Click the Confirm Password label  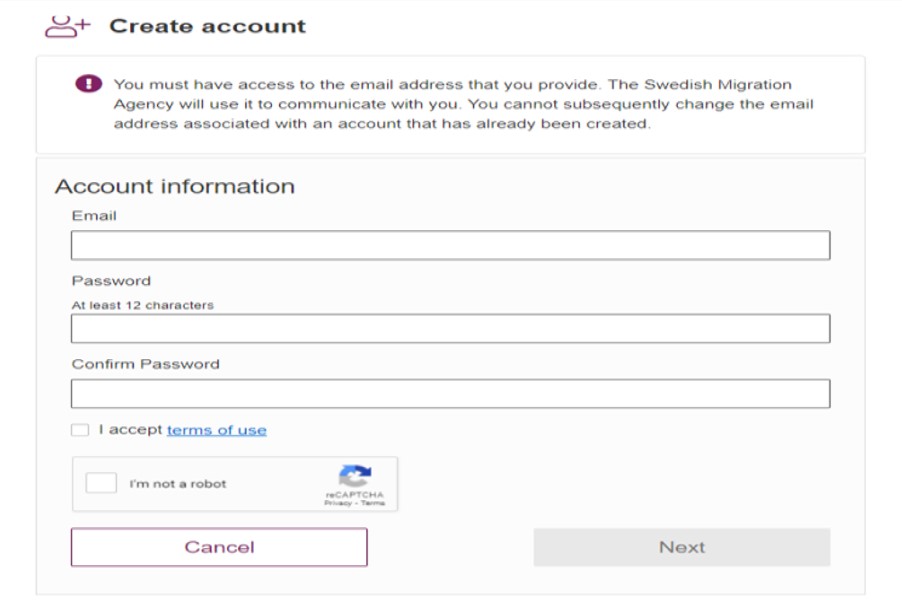pos(145,364)
